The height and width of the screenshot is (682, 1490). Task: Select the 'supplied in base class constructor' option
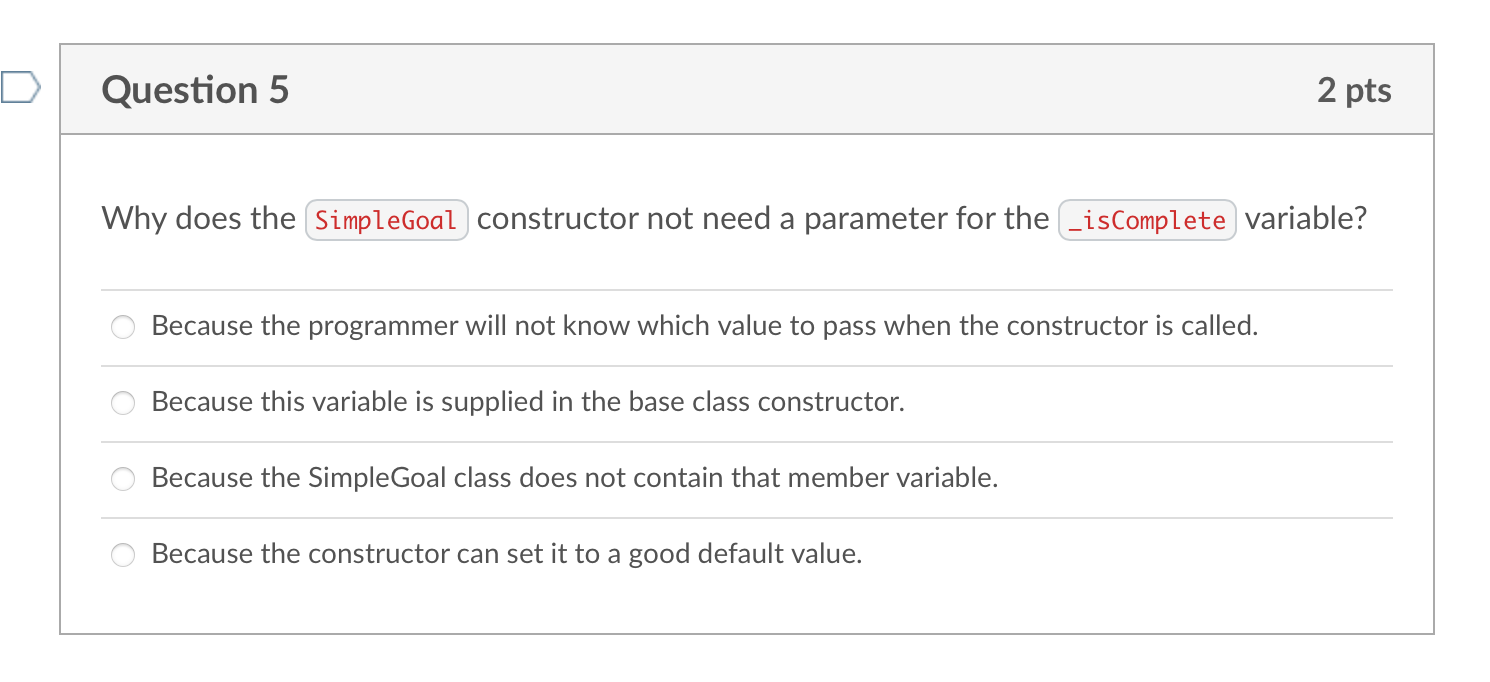click(x=122, y=403)
